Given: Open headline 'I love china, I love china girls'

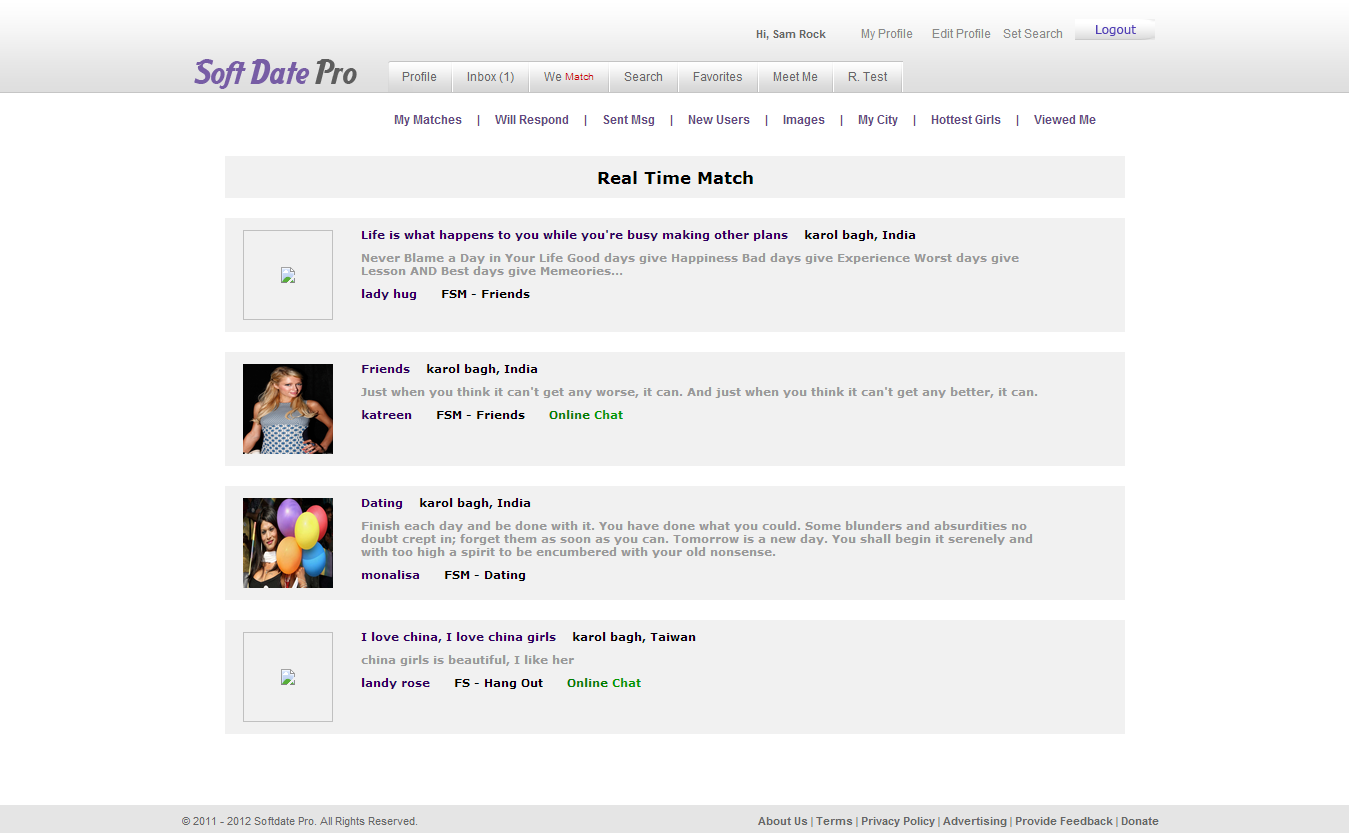Looking at the screenshot, I should point(458,637).
